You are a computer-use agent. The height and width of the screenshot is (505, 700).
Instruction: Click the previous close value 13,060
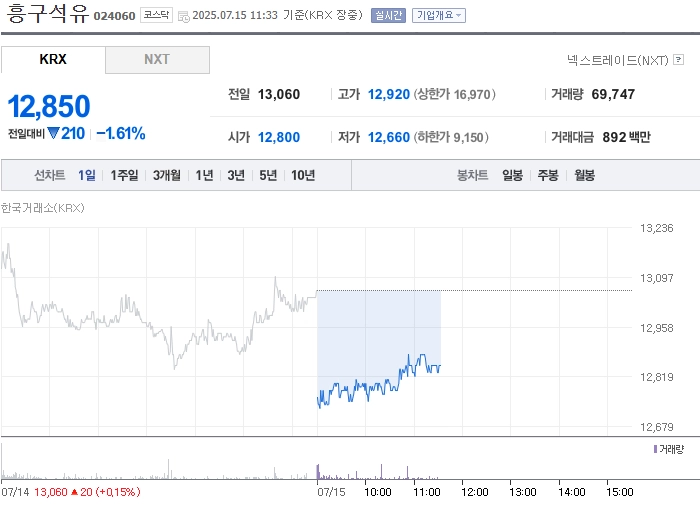[279, 94]
